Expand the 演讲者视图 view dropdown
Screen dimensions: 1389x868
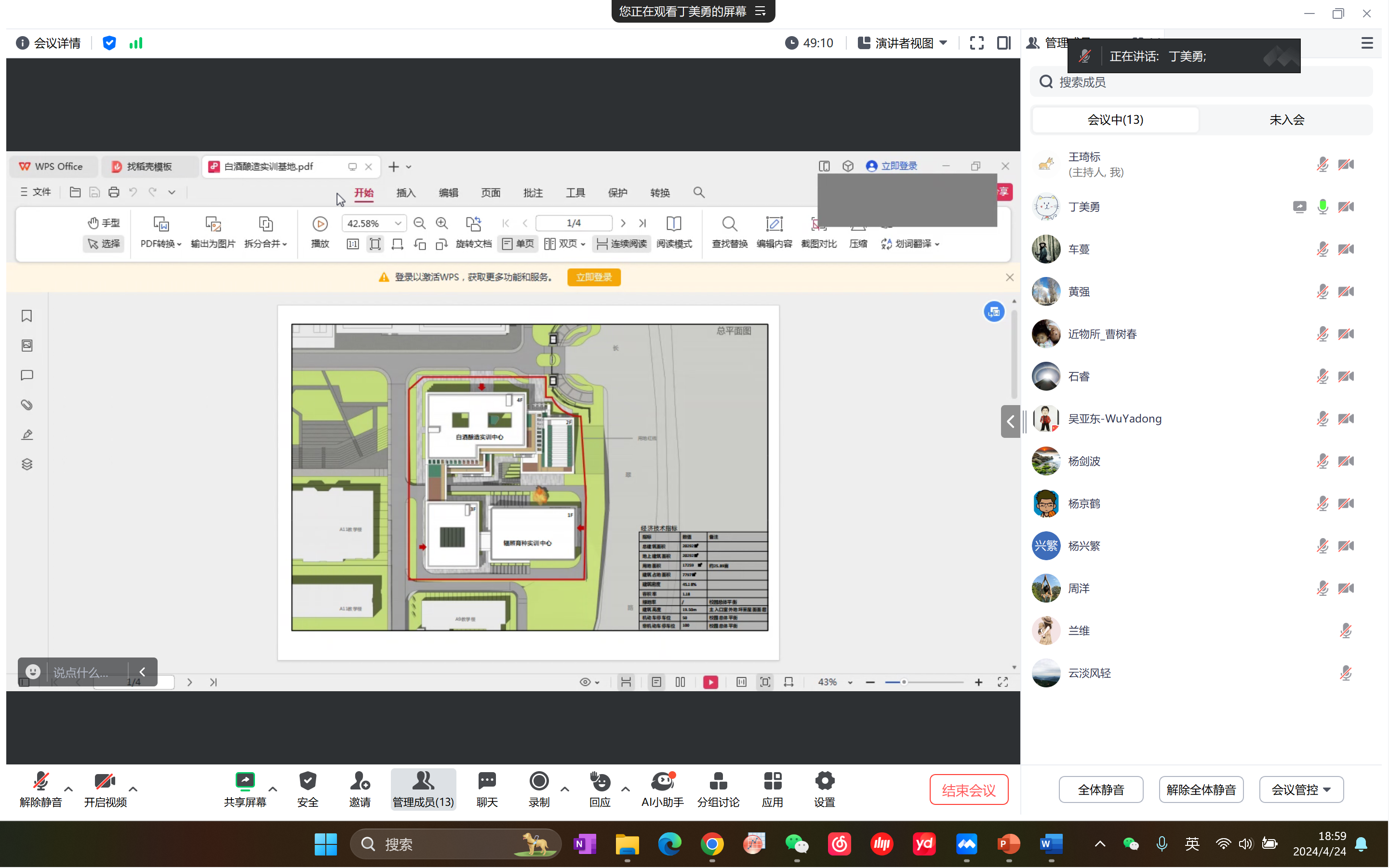click(905, 43)
